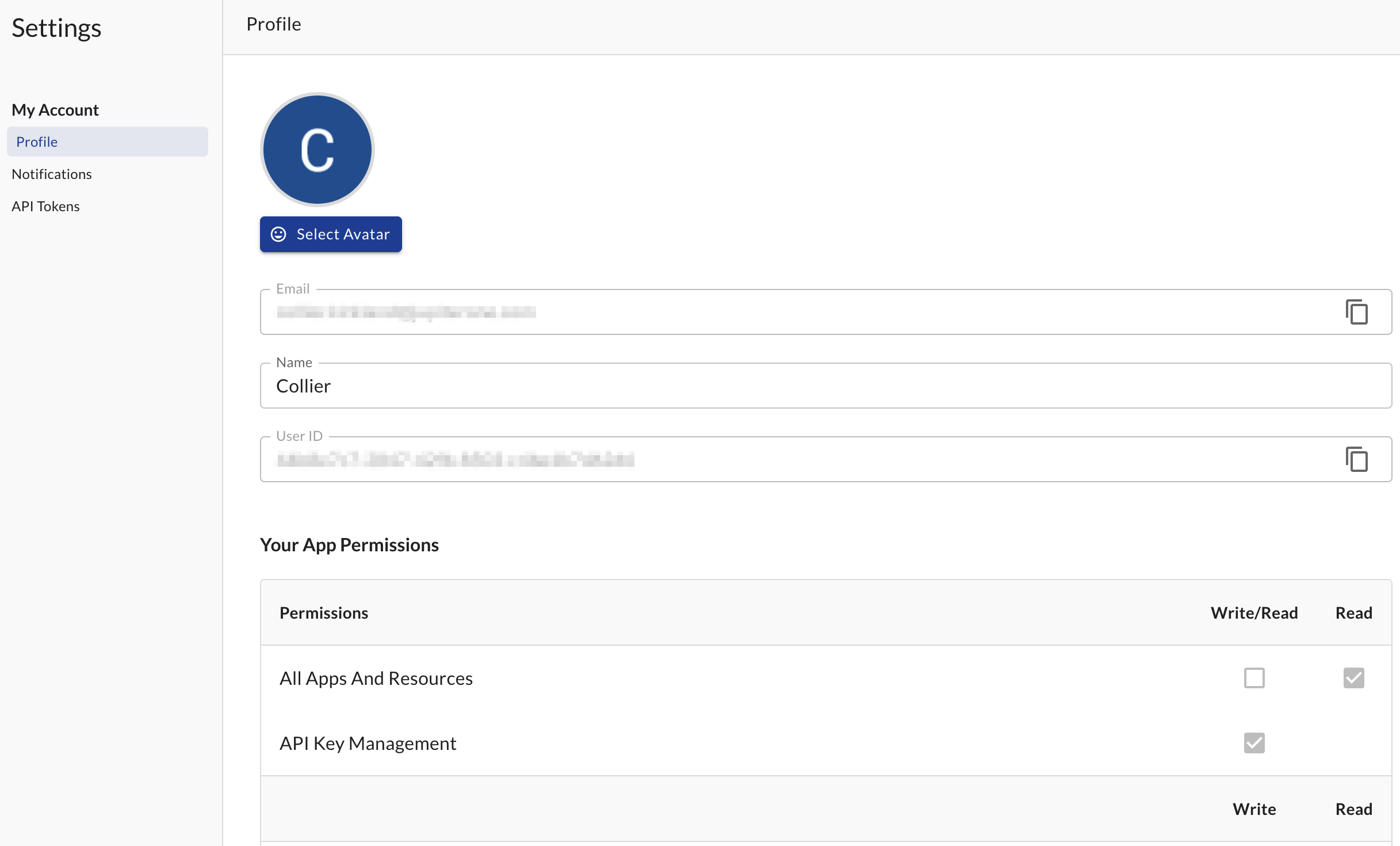Toggle Write/Read checkbox for API Key Management

(1254, 743)
